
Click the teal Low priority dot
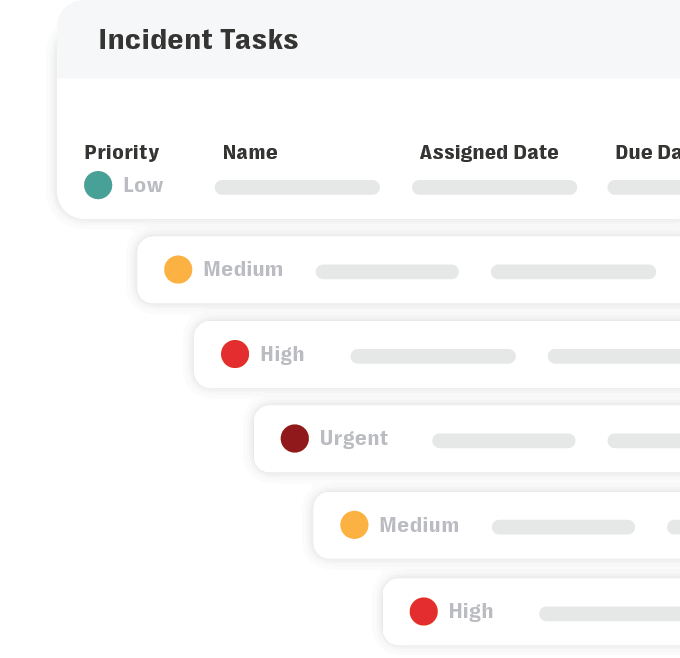tap(98, 185)
